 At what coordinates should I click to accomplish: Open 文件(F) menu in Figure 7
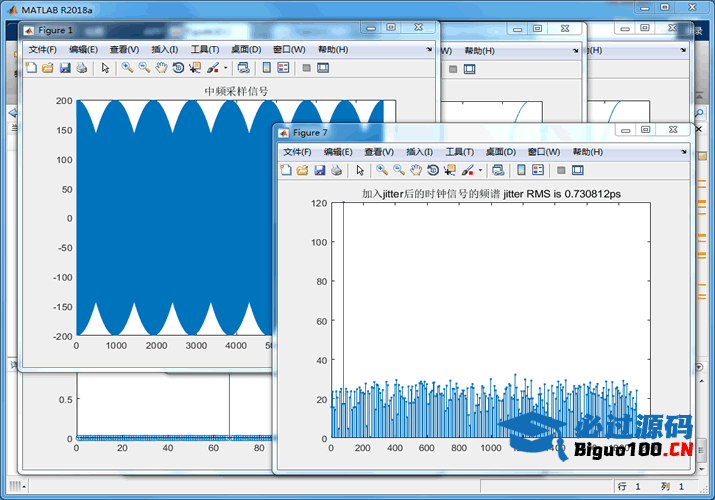point(297,152)
